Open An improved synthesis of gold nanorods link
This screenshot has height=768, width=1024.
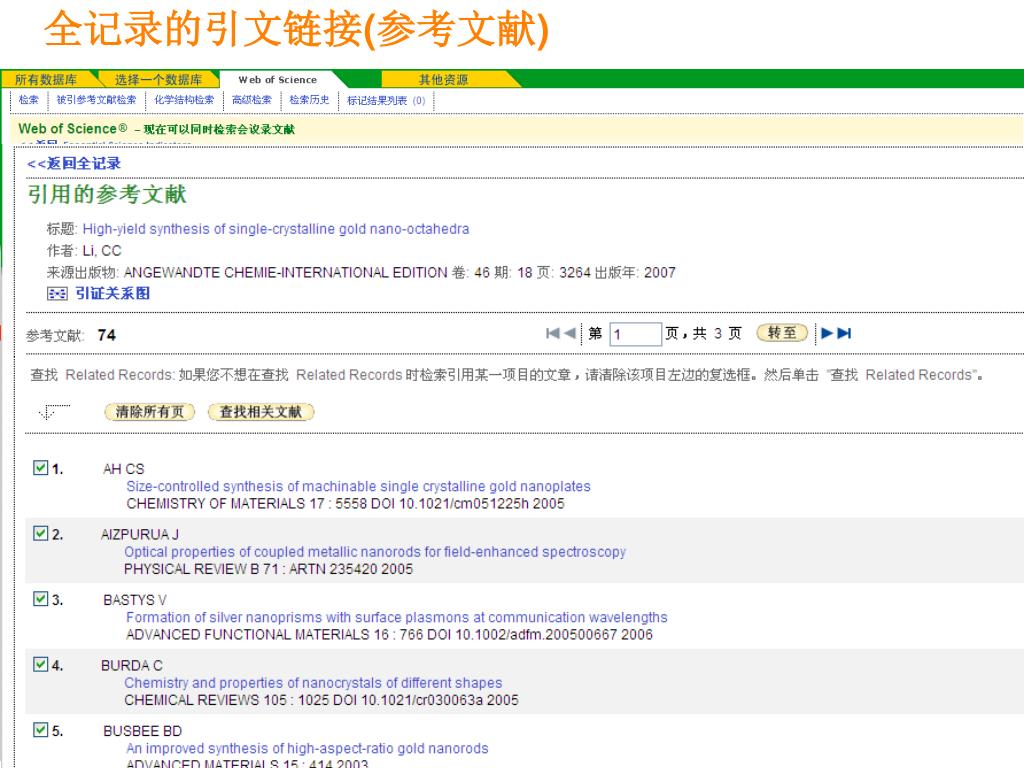click(x=307, y=748)
